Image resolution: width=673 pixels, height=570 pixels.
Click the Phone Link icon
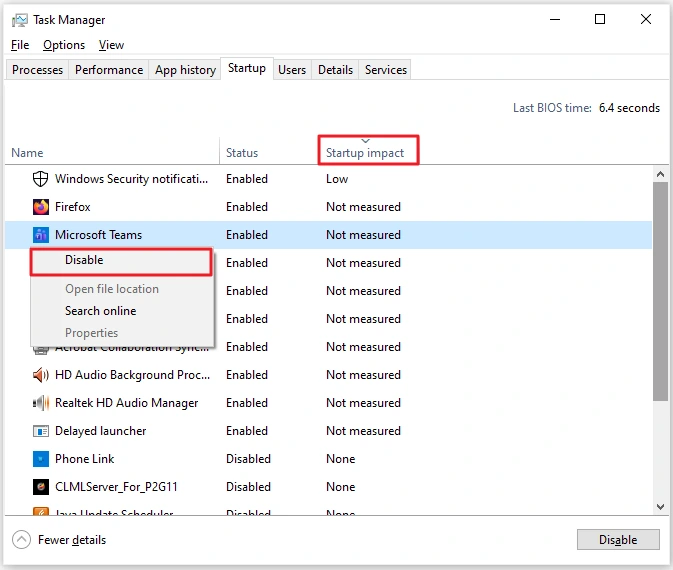(41, 459)
